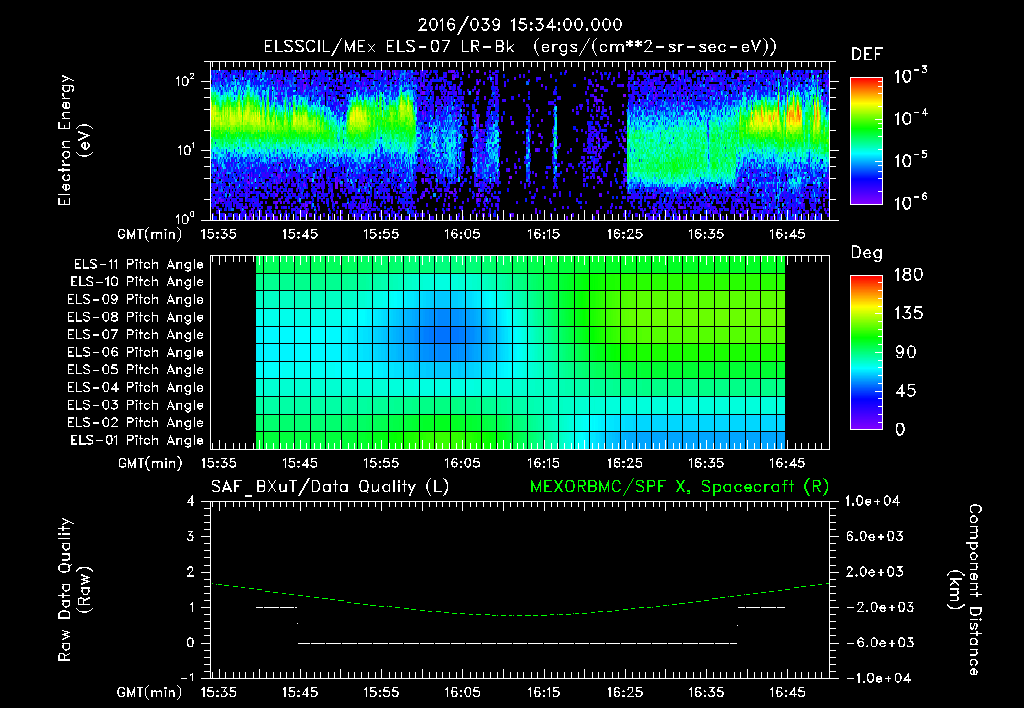Select the ELS-01 Pitch Angle row label
Image resolution: width=1024 pixels, height=708 pixels.
(x=137, y=440)
